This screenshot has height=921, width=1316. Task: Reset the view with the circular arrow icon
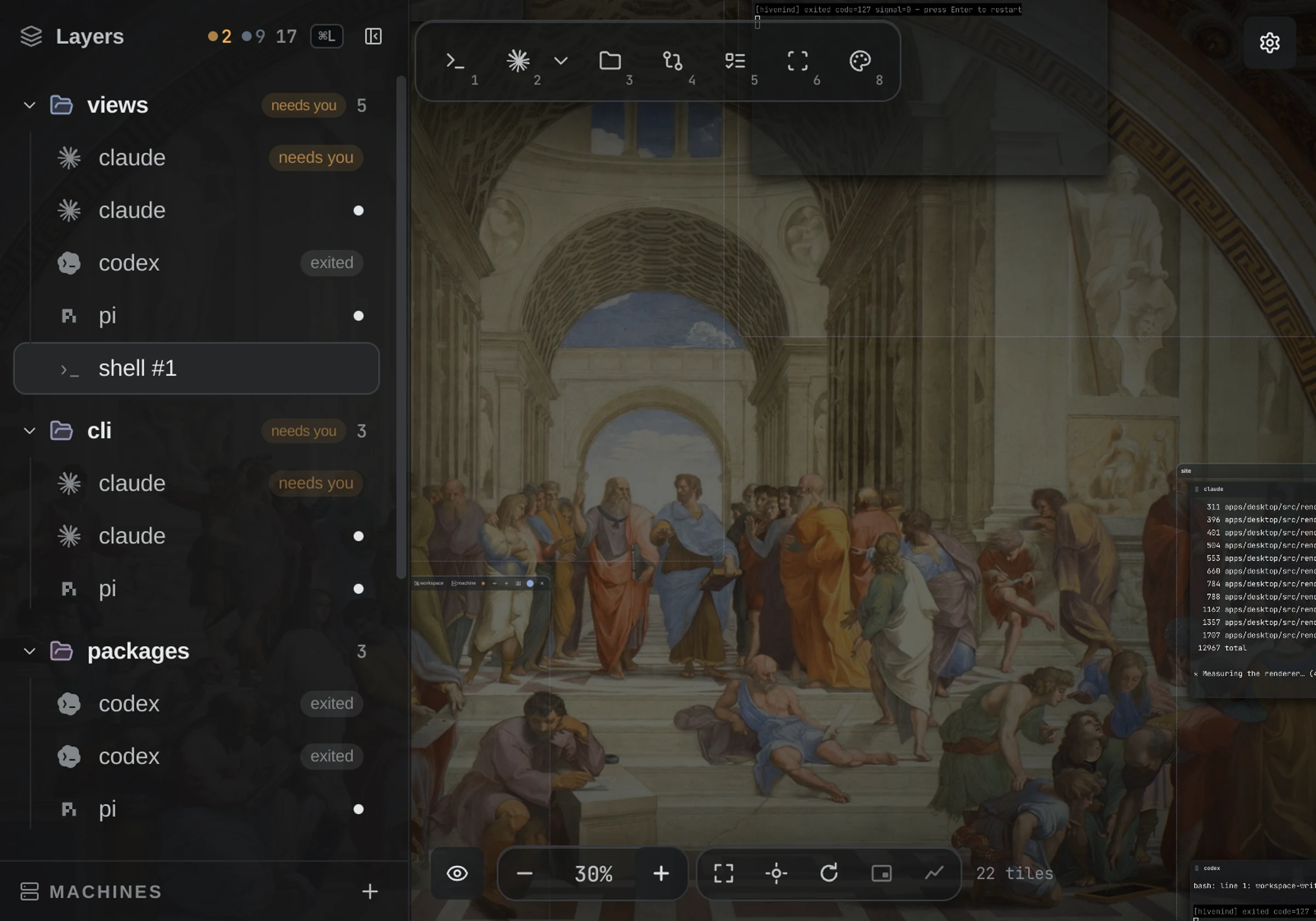coord(829,873)
